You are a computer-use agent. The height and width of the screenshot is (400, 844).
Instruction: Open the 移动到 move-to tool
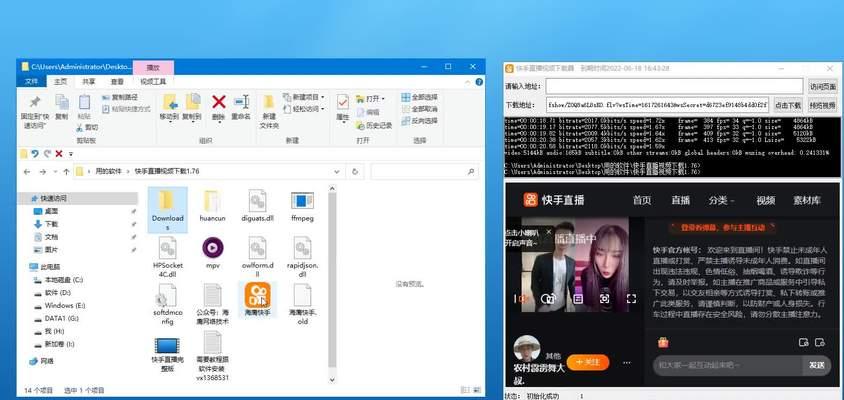[x=170, y=107]
